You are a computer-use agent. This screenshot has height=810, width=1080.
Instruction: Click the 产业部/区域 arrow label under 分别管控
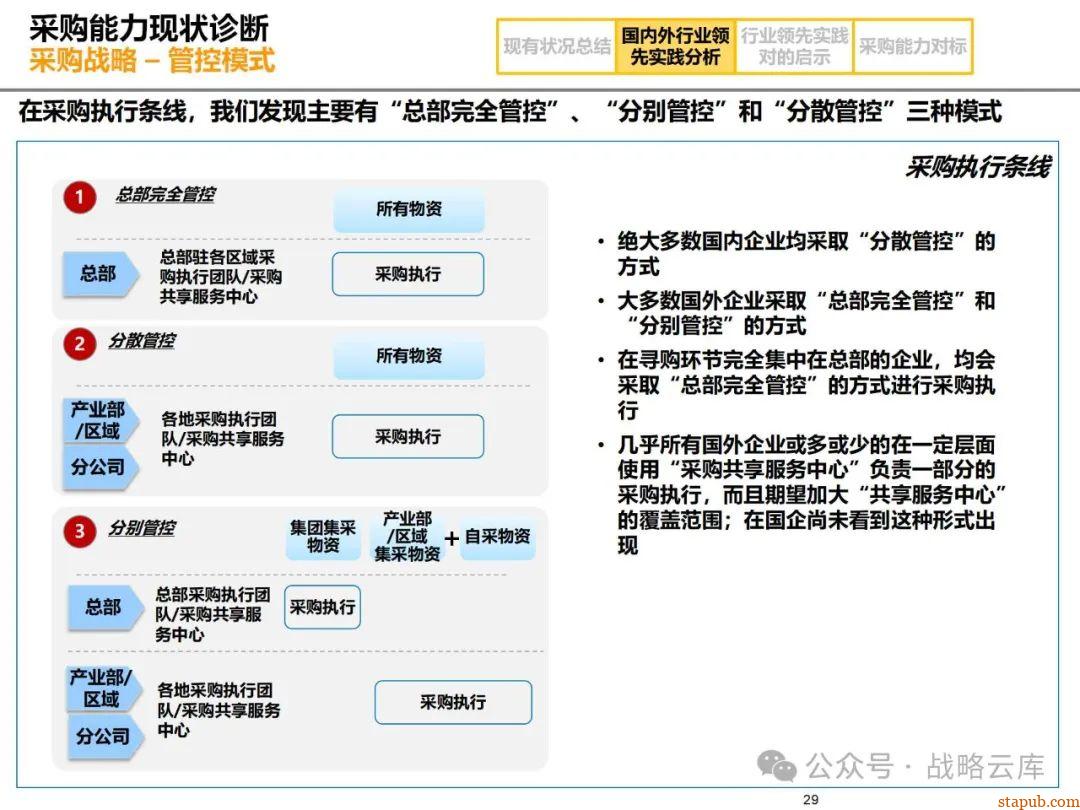pos(103,689)
